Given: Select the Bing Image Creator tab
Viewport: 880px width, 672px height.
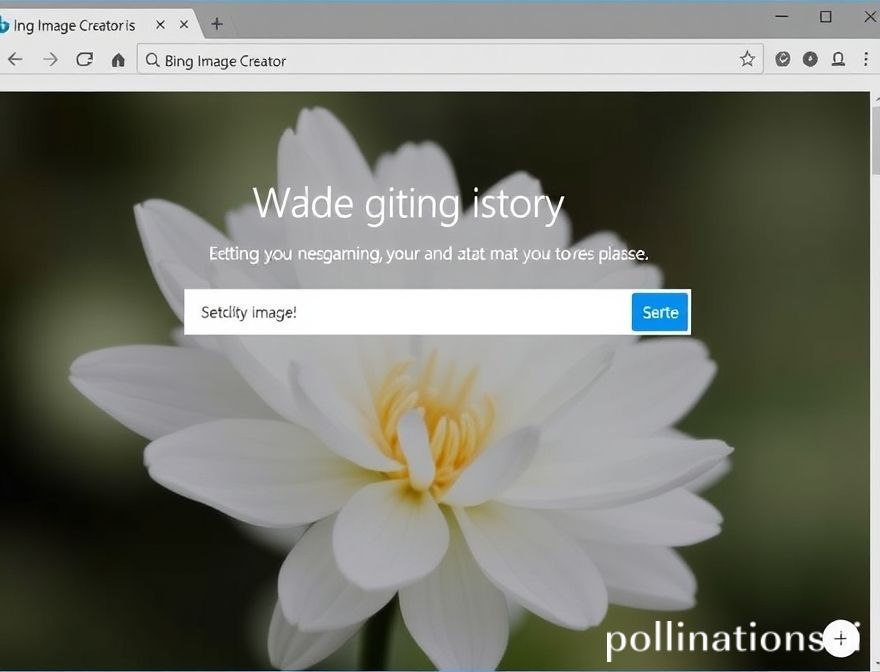Looking at the screenshot, I should click(73, 25).
